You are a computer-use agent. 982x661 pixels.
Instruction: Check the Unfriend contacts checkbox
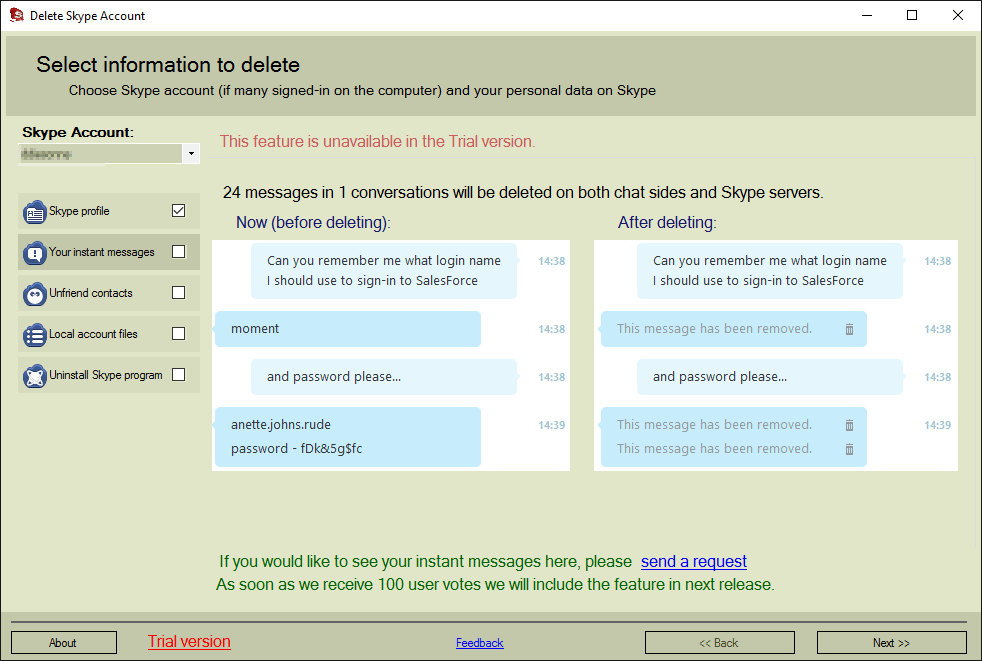click(178, 293)
